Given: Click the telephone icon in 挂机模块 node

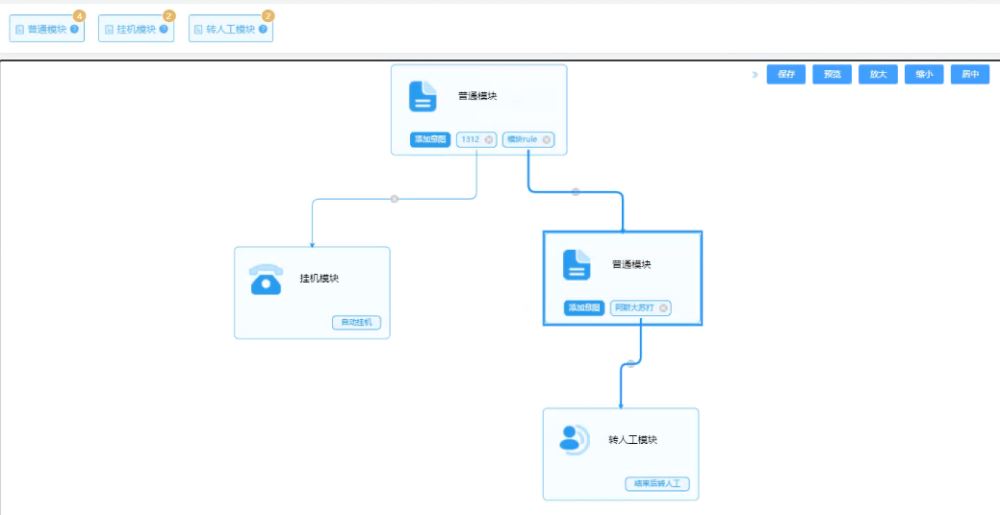Looking at the screenshot, I should tap(266, 280).
